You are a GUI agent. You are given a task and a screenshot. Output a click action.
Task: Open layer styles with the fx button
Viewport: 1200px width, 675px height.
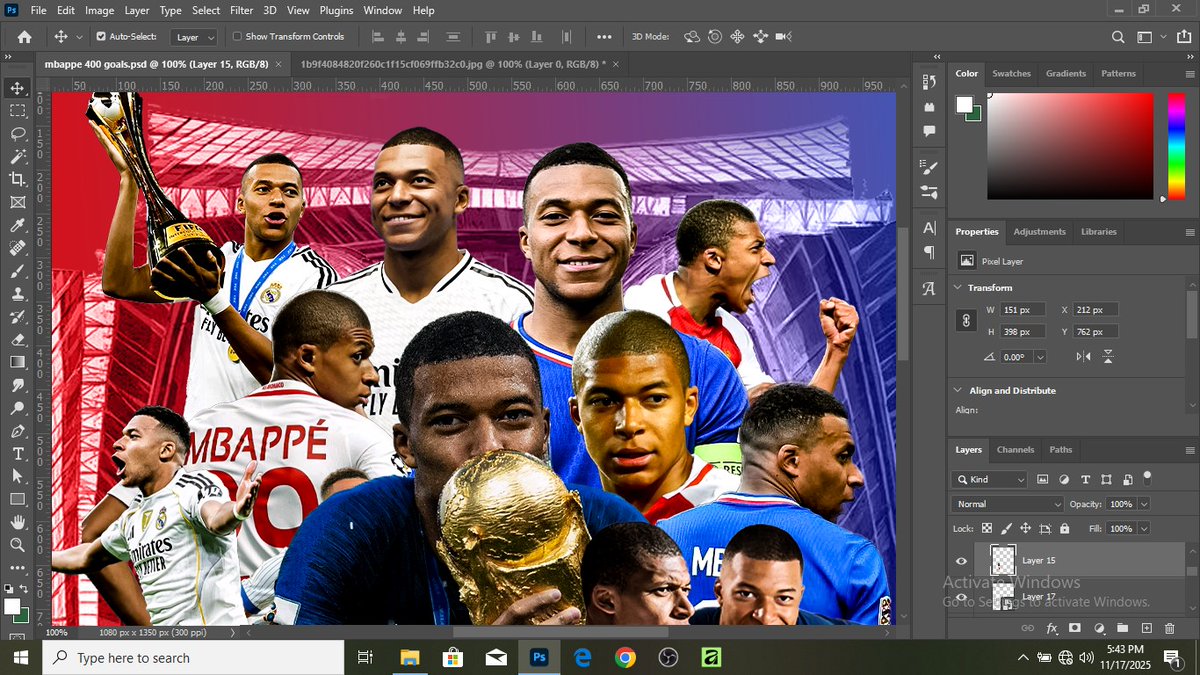(1051, 627)
